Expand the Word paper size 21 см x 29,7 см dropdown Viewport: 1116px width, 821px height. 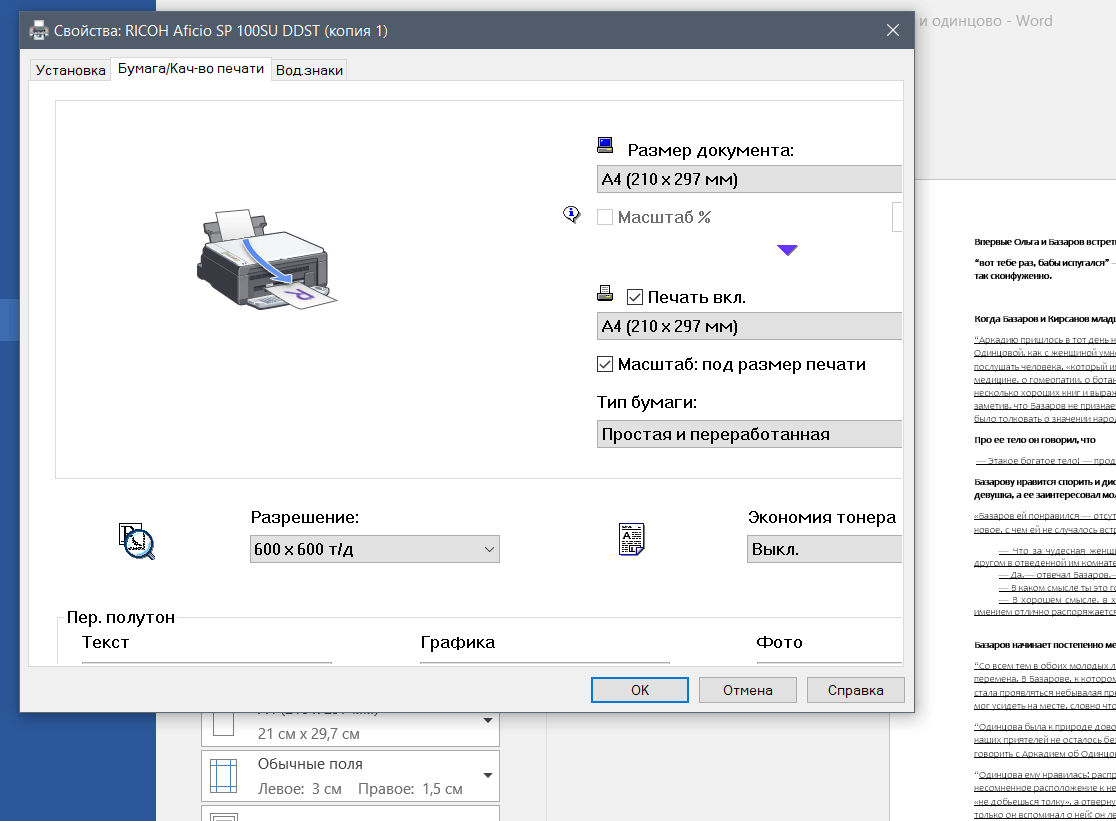[488, 721]
